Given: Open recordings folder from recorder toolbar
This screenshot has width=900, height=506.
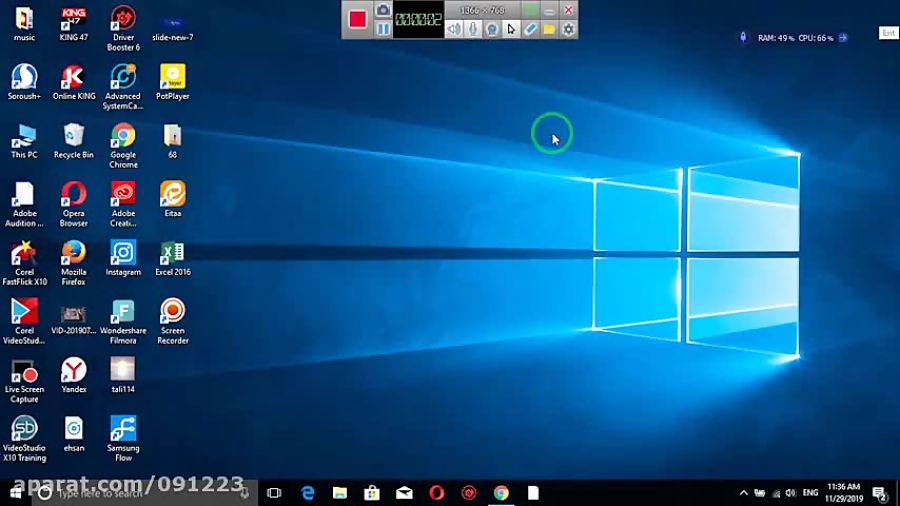Looking at the screenshot, I should [x=549, y=29].
